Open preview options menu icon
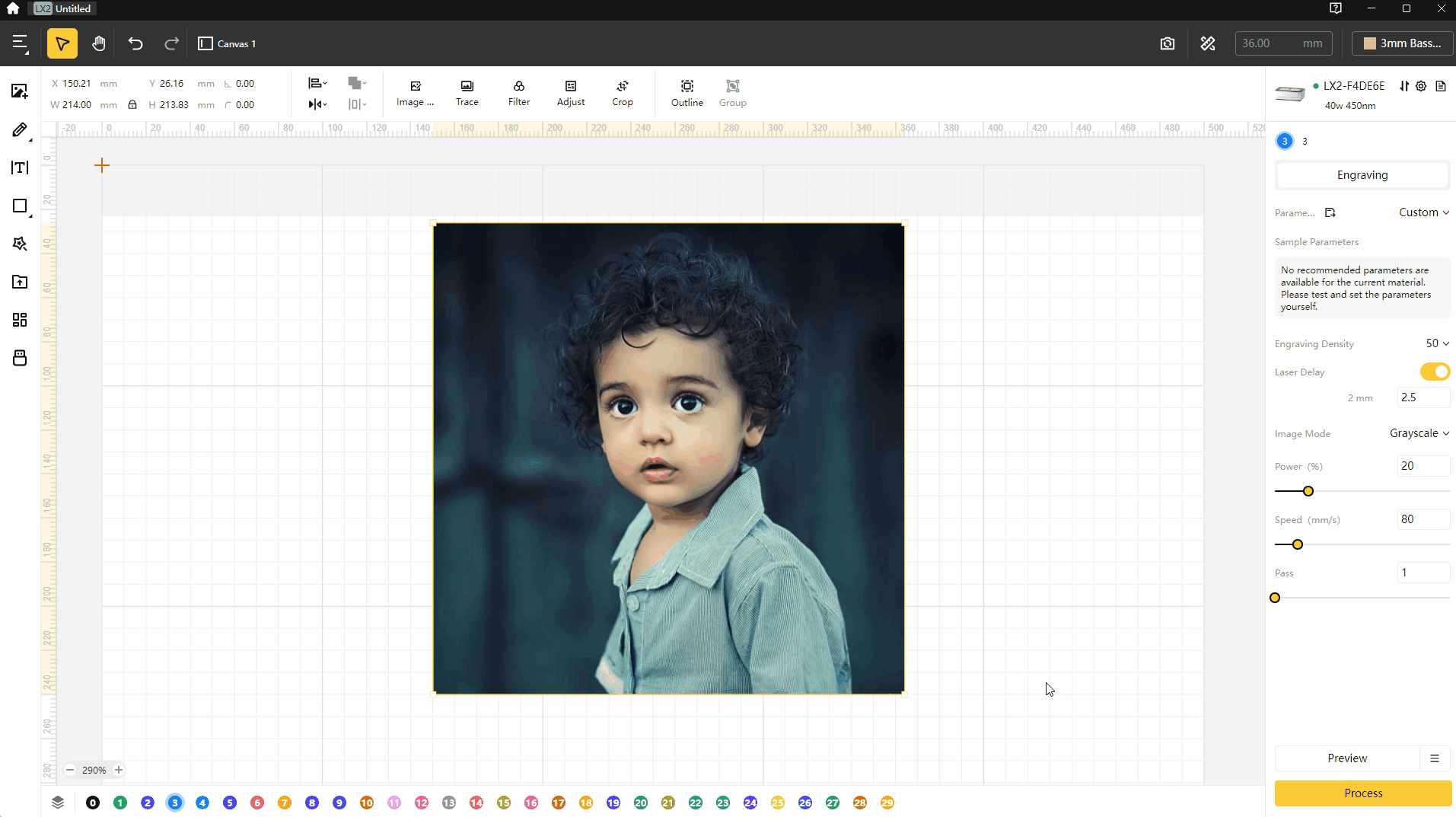This screenshot has height=817, width=1456. tap(1435, 758)
